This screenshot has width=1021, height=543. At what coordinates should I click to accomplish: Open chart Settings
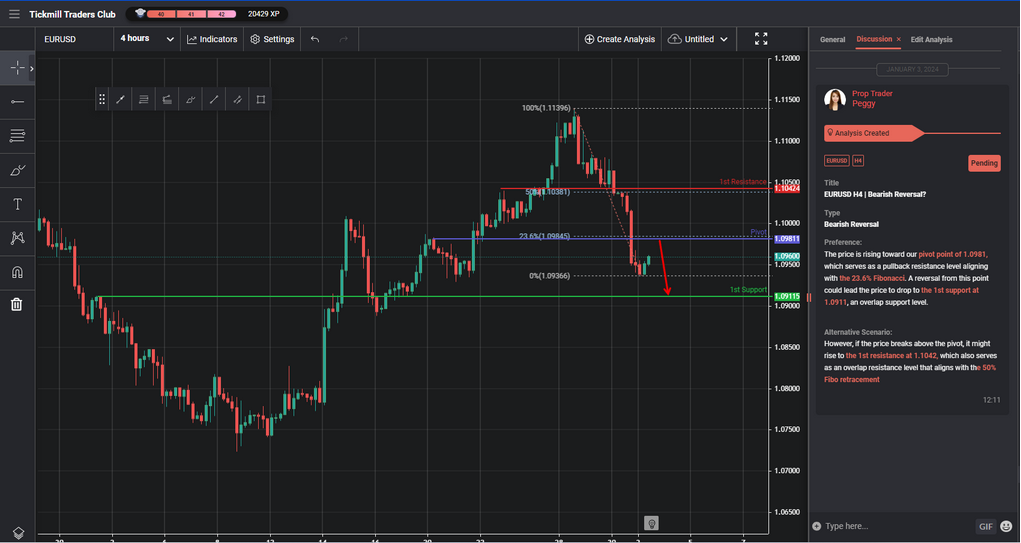(x=272, y=39)
